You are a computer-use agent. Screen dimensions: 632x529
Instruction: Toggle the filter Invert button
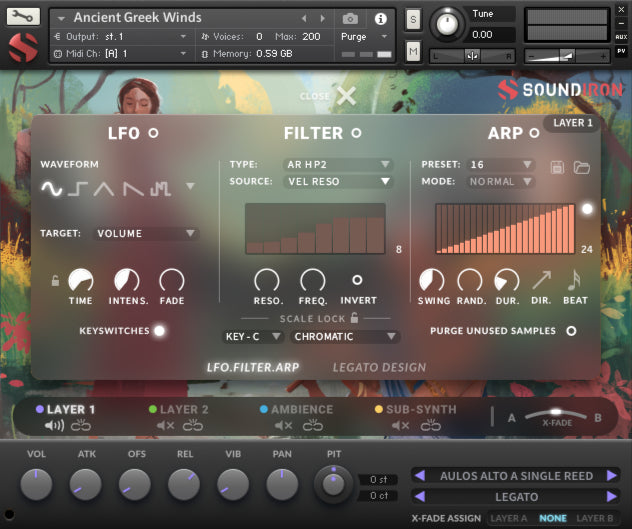357,280
